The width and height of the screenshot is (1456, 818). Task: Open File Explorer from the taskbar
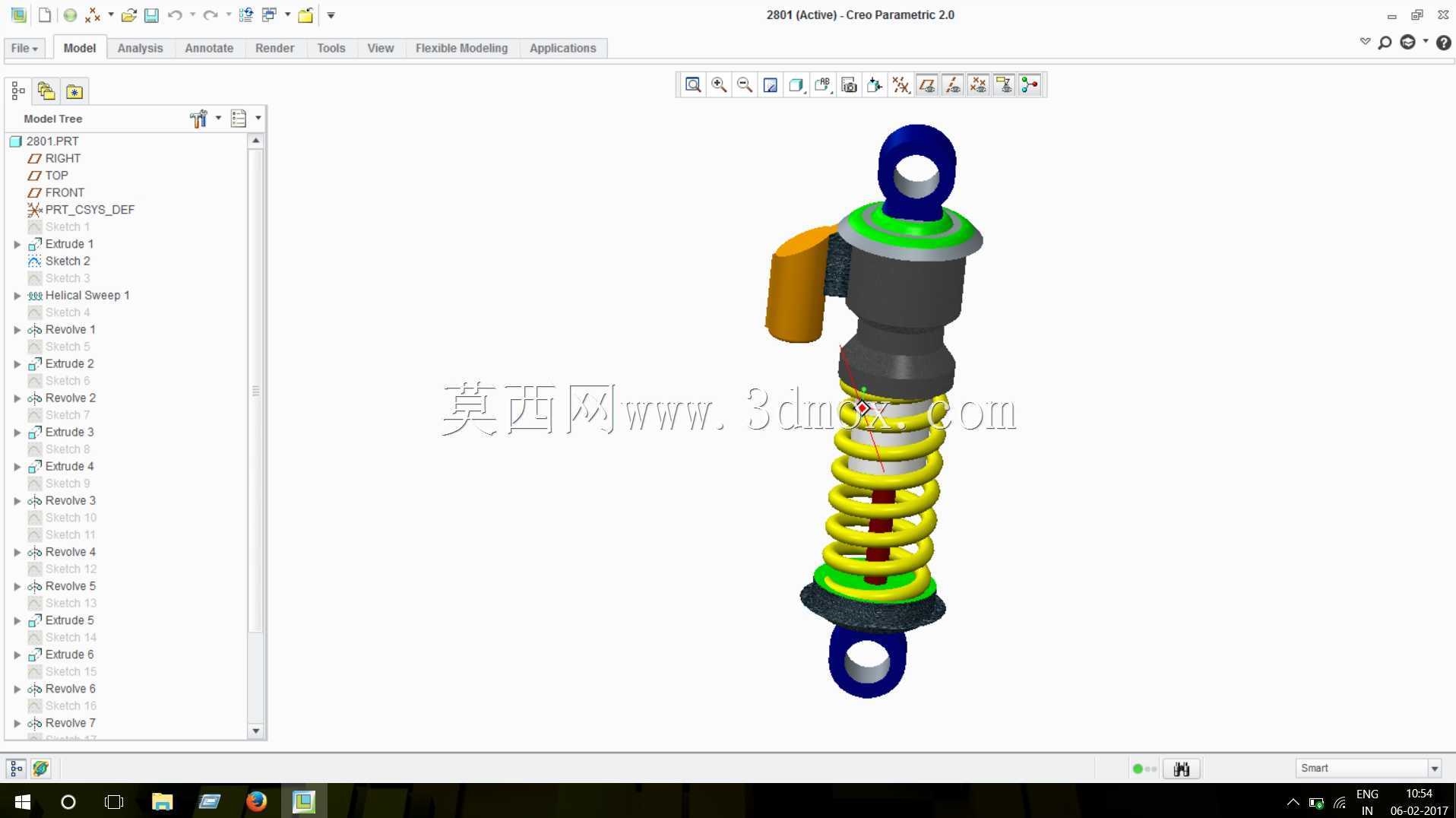click(x=162, y=801)
